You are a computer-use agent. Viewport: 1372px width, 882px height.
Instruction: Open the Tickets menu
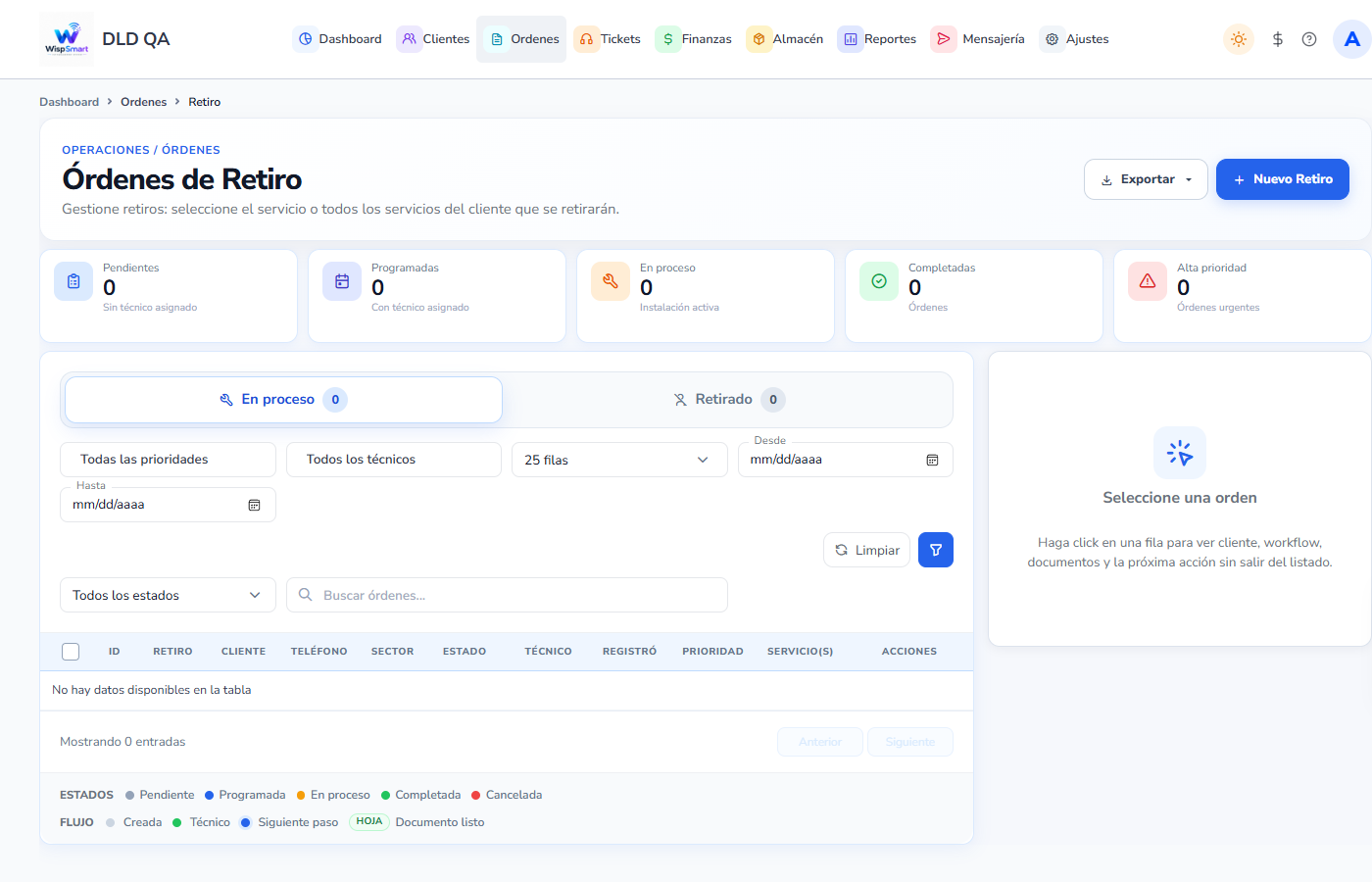click(x=608, y=39)
